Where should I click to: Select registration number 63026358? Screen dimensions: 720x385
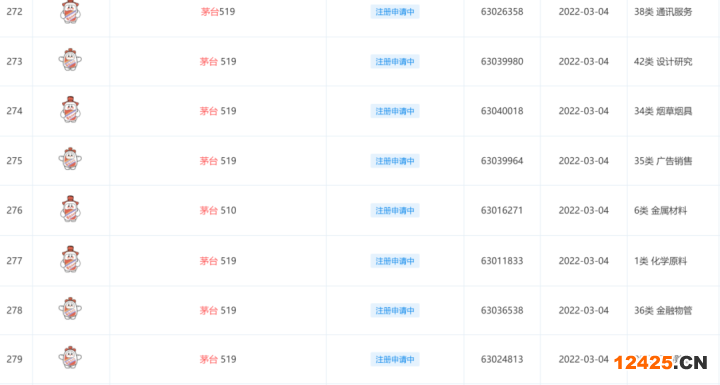tap(502, 11)
